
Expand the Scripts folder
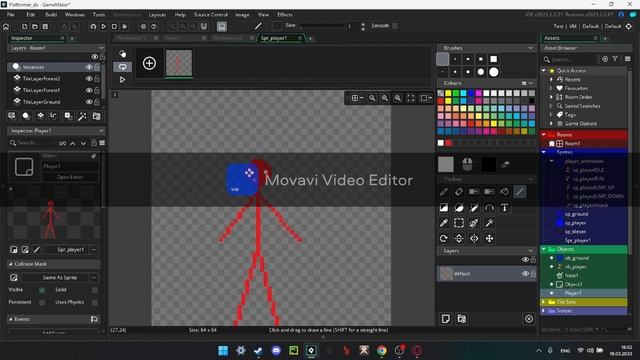[544, 311]
